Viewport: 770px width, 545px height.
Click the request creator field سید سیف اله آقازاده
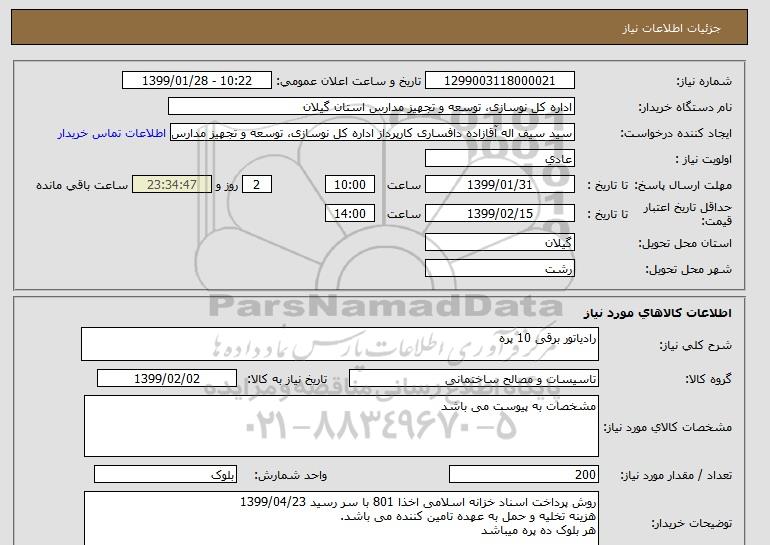tap(372, 133)
